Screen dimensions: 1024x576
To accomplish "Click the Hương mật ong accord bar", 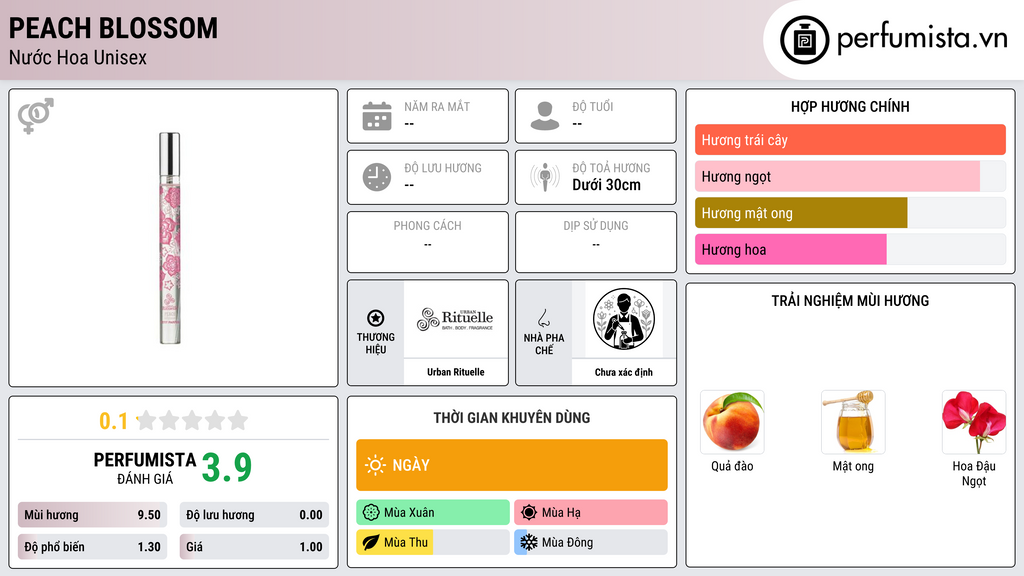I will 850,213.
